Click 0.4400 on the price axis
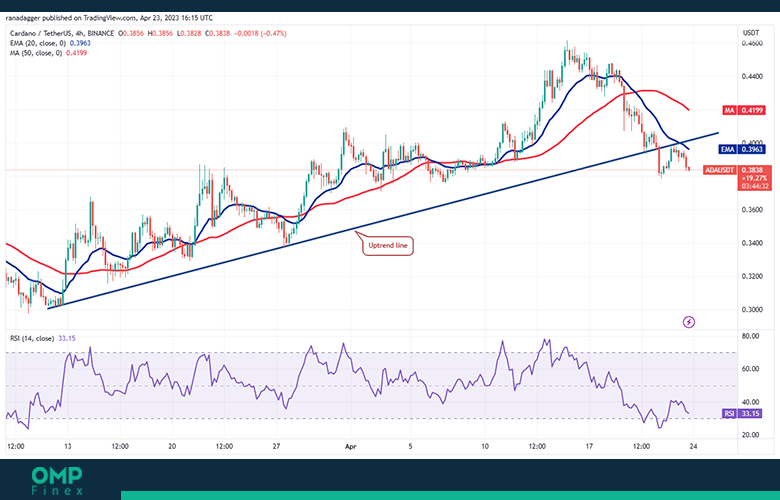This screenshot has width=780, height=500. coord(753,77)
